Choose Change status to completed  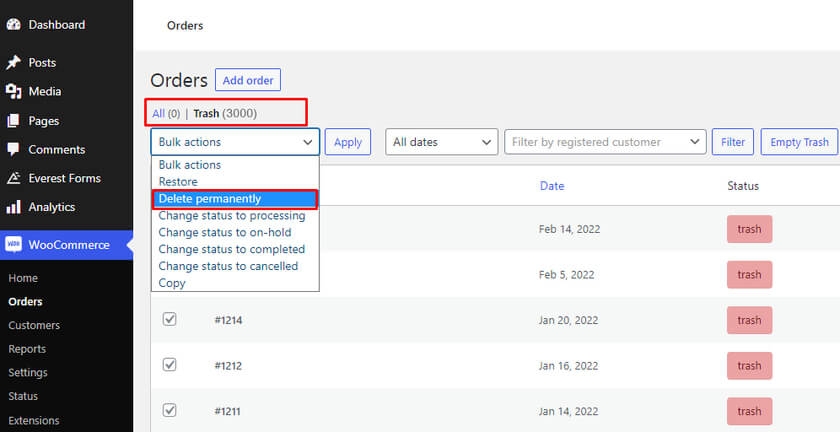235,249
